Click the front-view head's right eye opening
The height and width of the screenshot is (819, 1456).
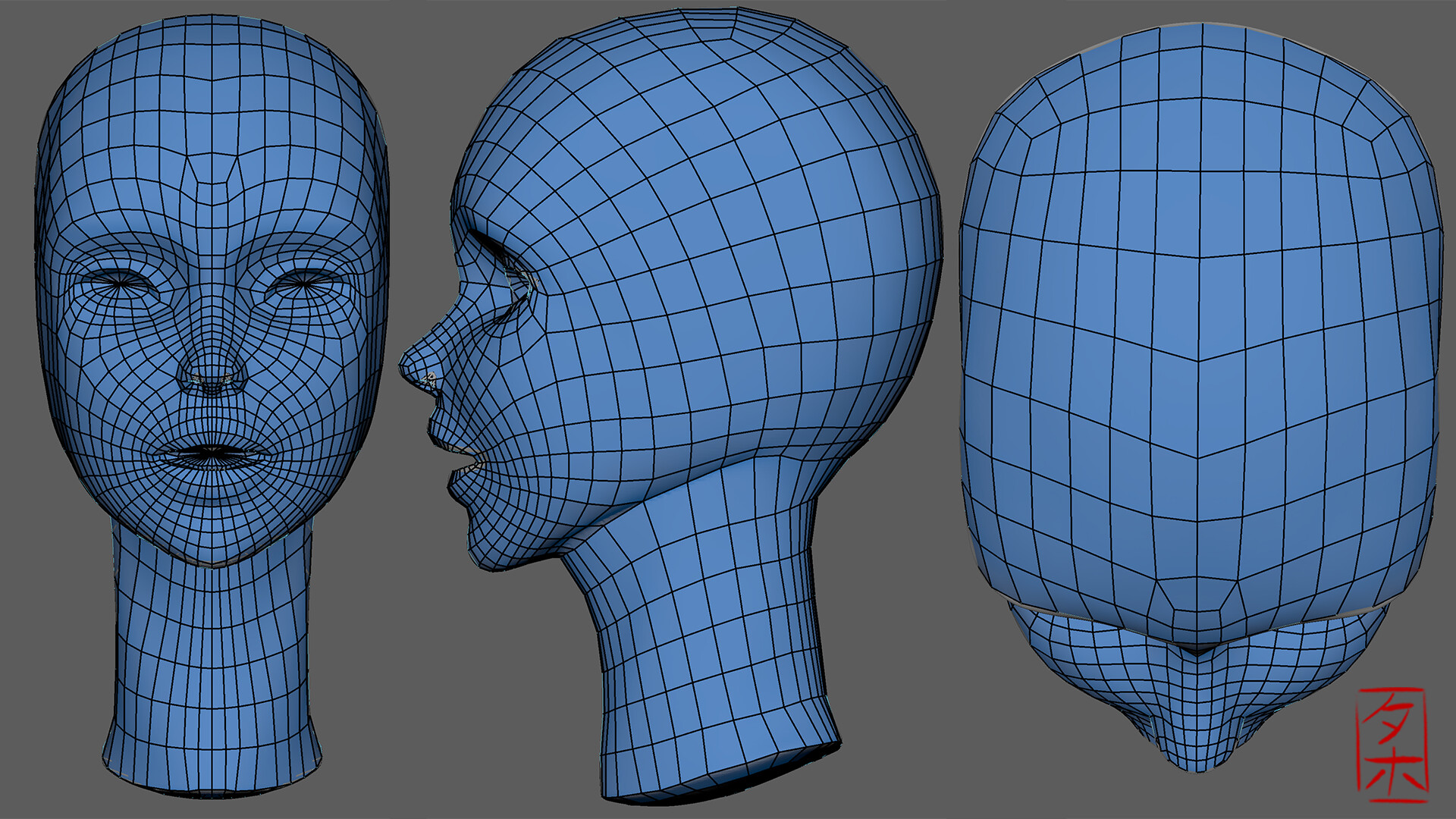pos(305,284)
